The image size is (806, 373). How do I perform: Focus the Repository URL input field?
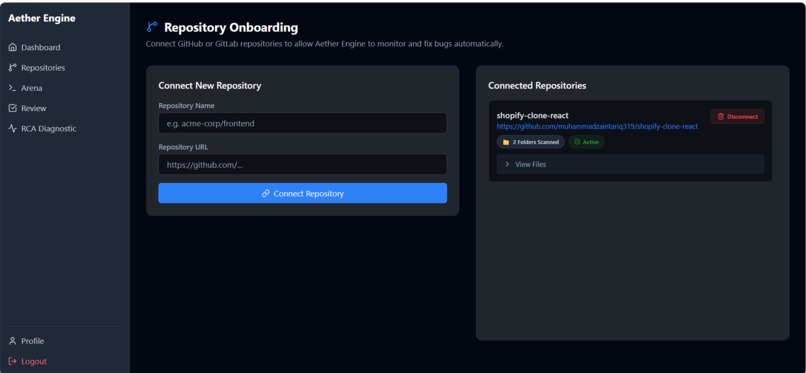pos(302,164)
